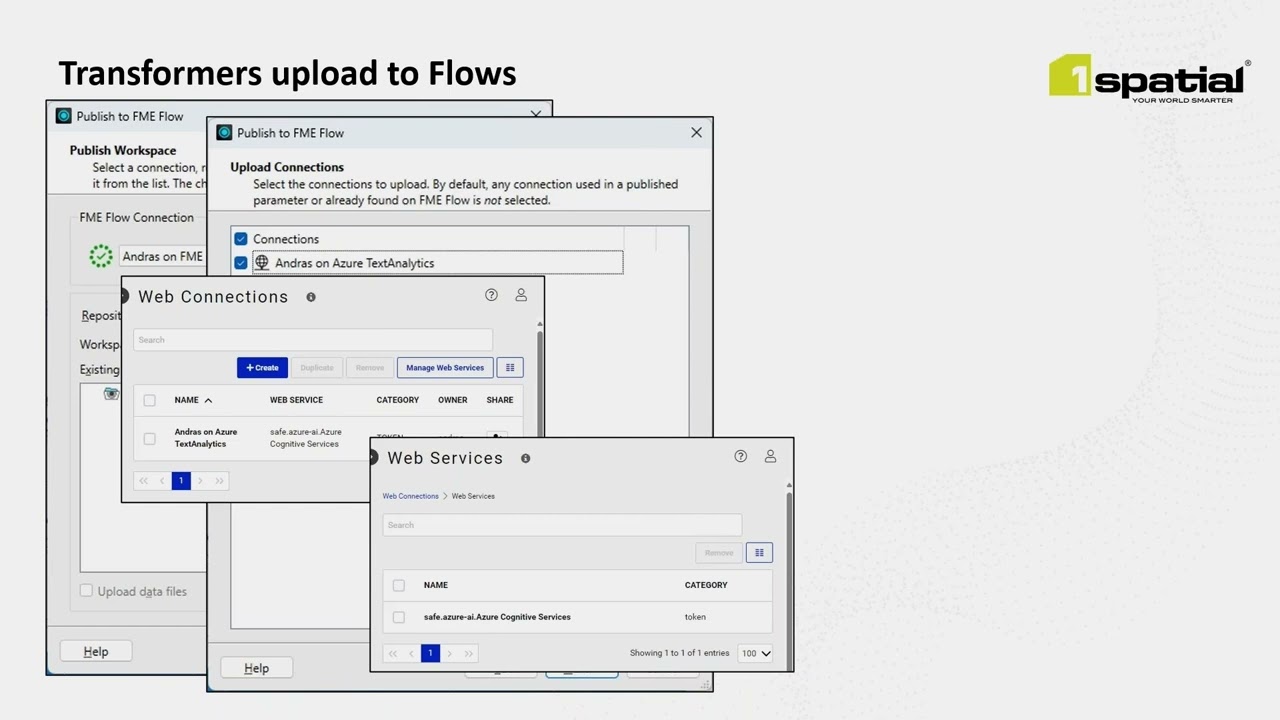Close the Upload Connections dialog
Viewport: 1280px width, 720px height.
click(696, 132)
